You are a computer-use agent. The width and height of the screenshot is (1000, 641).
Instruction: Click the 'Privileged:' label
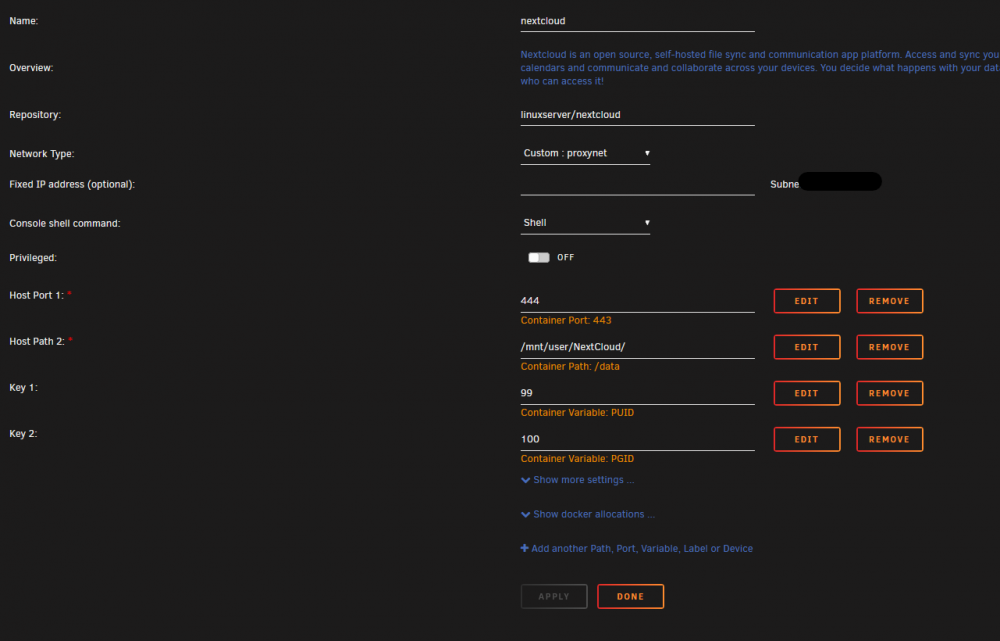(33, 258)
